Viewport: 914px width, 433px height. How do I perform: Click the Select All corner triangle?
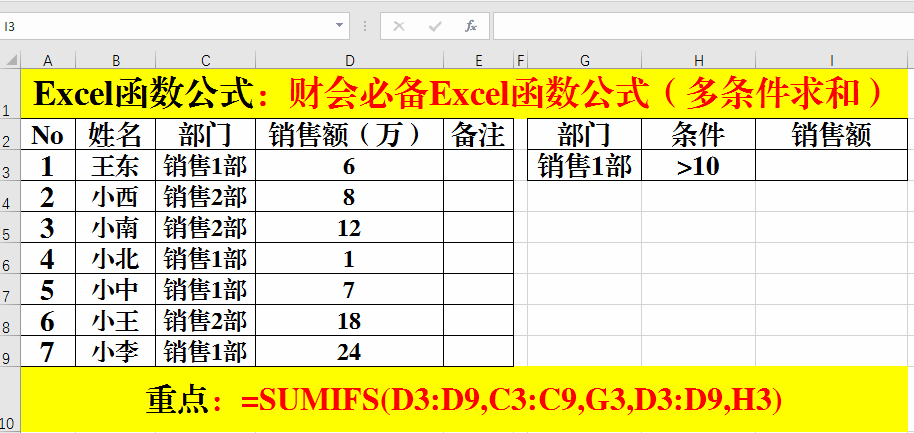pos(10,60)
